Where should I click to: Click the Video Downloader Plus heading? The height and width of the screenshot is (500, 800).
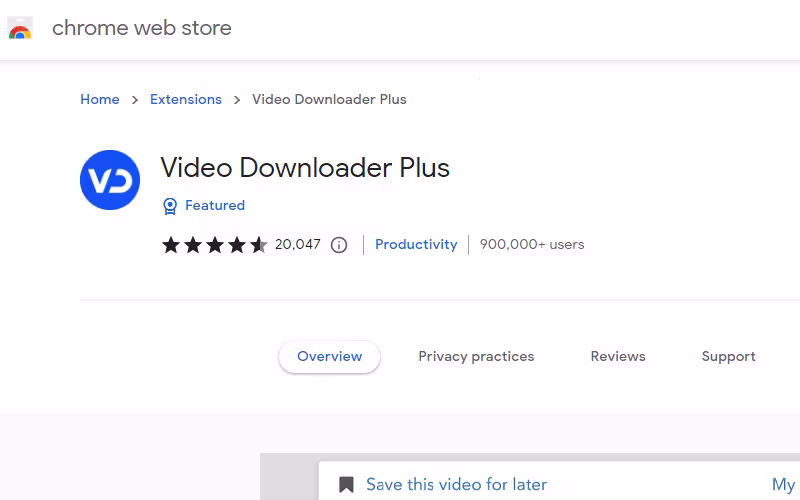click(305, 167)
